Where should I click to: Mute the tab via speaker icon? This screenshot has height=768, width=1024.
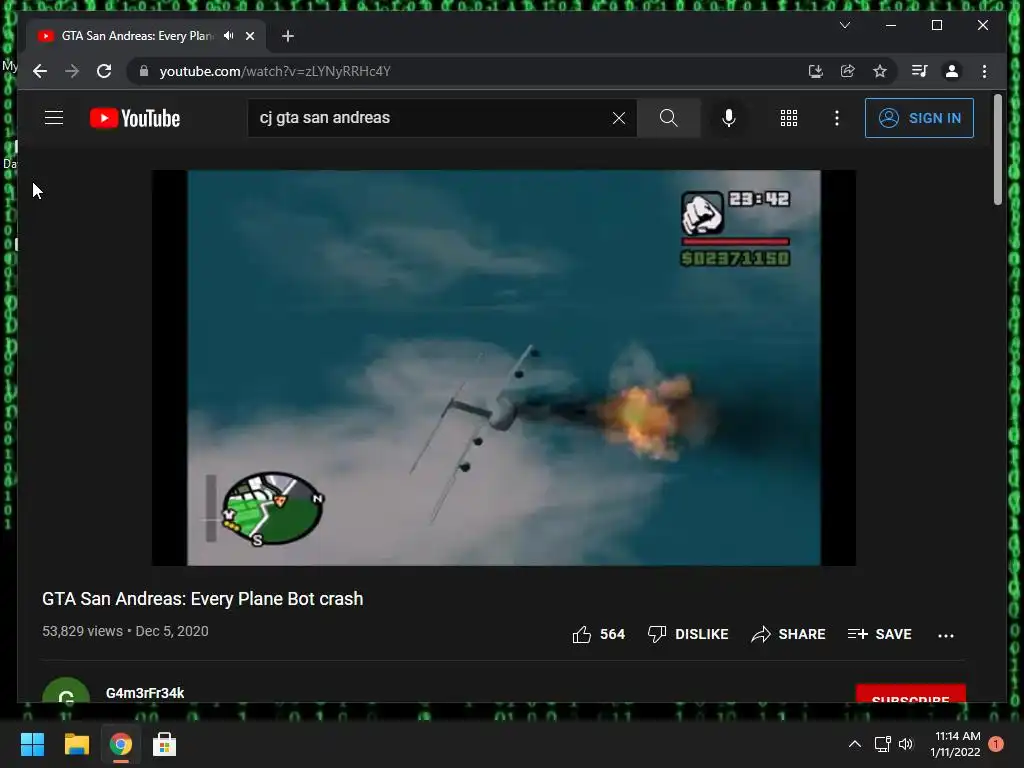228,36
